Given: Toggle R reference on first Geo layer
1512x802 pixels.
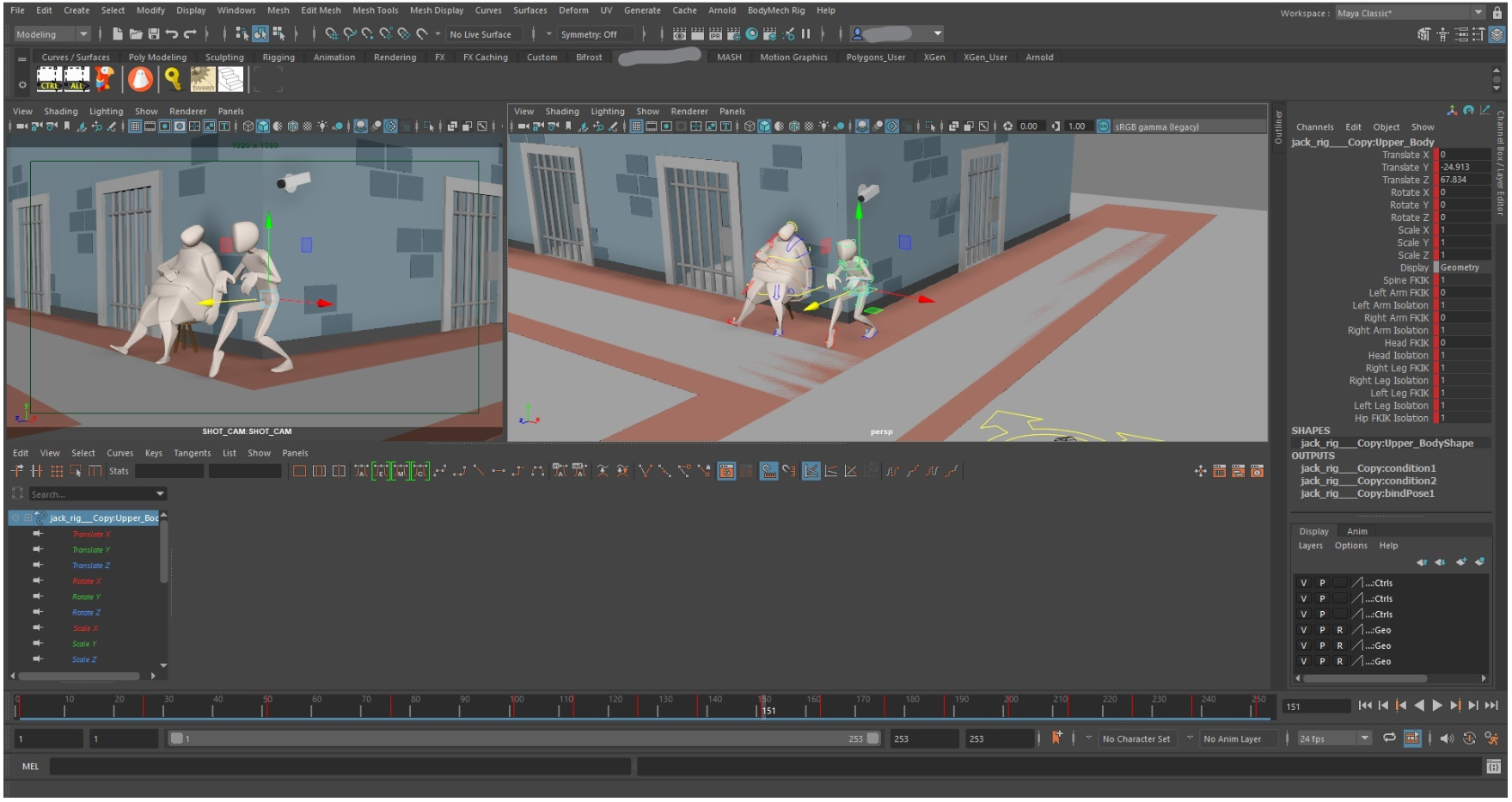Looking at the screenshot, I should point(1339,631).
